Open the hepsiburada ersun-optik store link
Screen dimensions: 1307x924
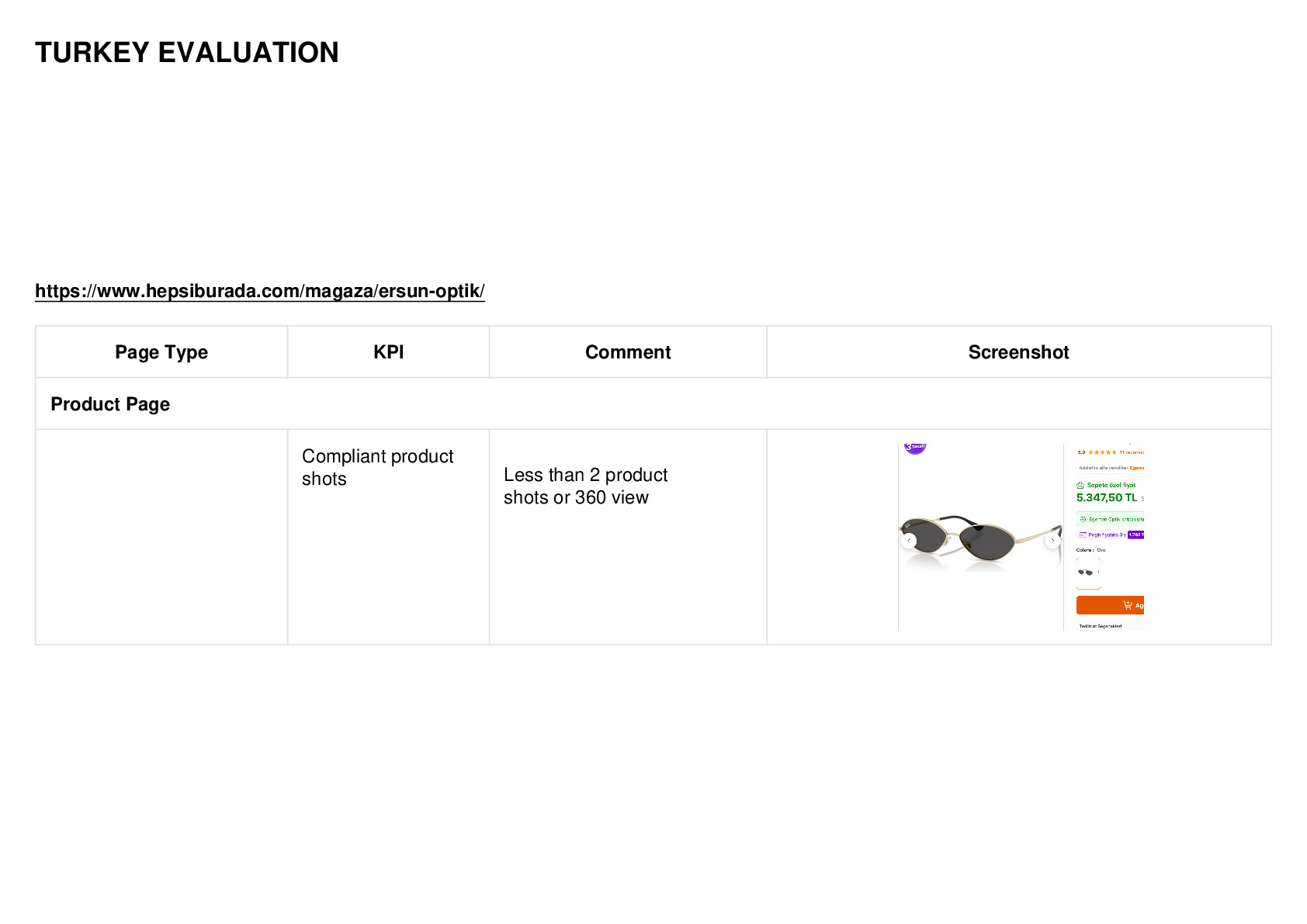click(x=260, y=291)
